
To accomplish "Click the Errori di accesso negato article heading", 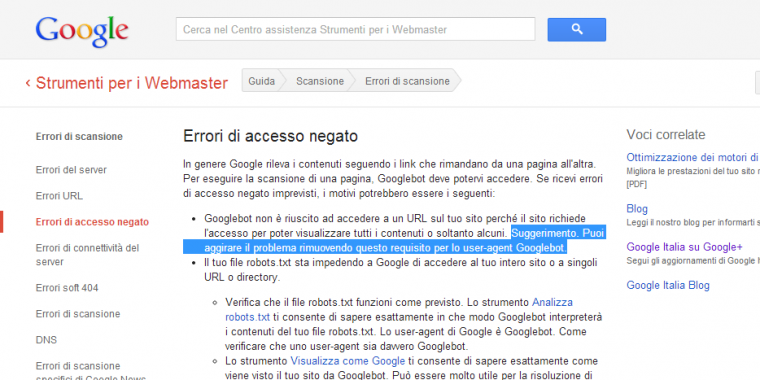I will tap(270, 136).
